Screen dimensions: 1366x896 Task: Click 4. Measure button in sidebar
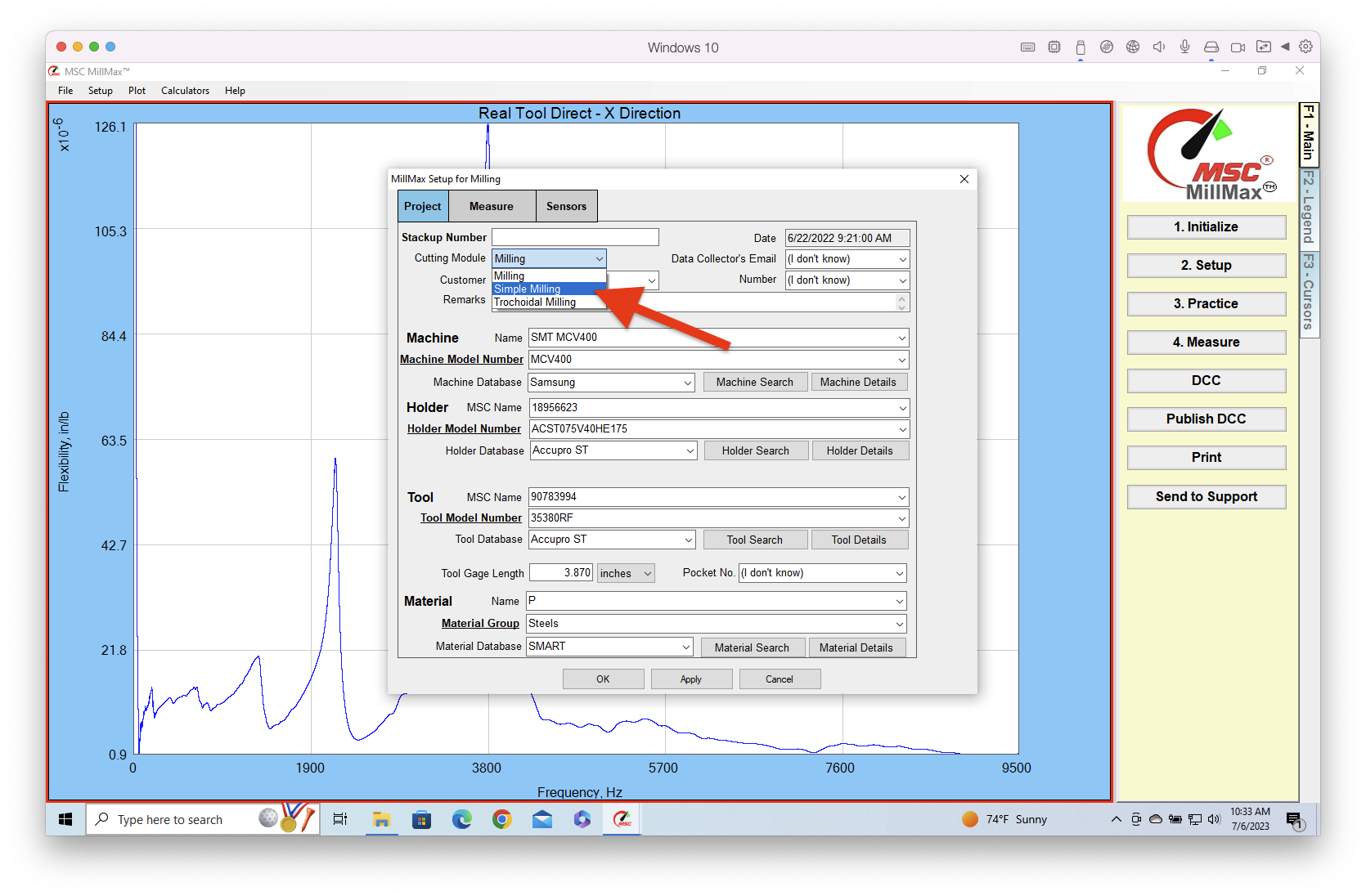pyautogui.click(x=1206, y=342)
